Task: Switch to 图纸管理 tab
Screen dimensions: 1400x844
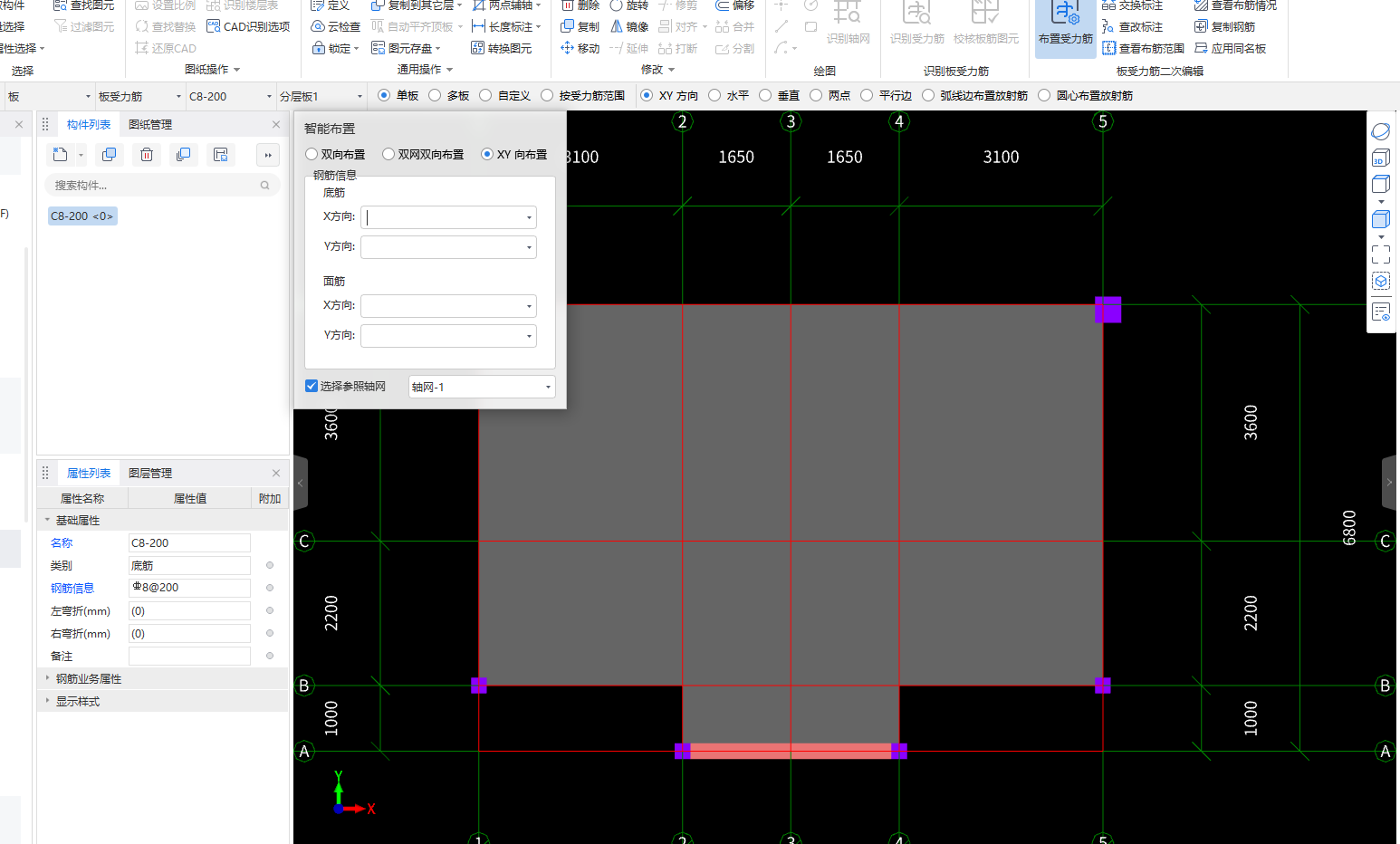Action: [150, 125]
